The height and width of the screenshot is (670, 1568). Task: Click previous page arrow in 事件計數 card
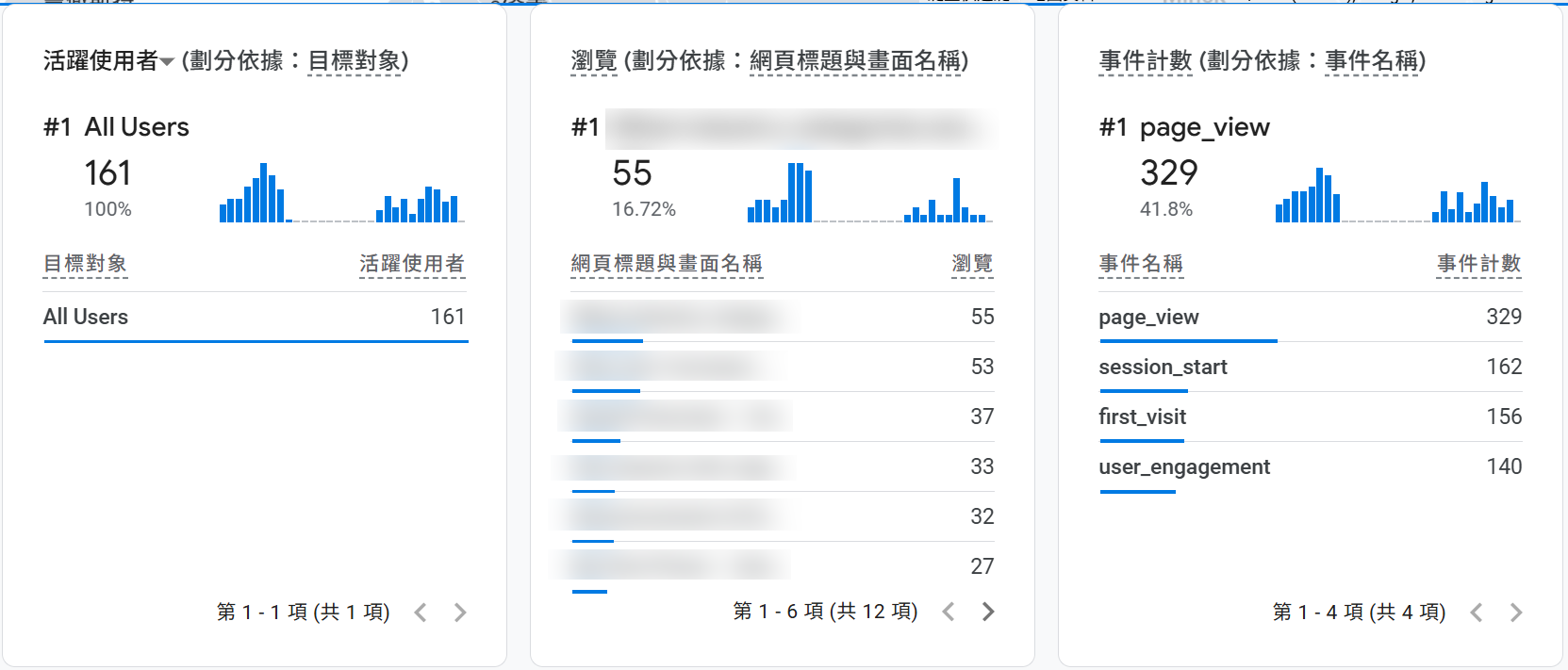pos(1477,613)
